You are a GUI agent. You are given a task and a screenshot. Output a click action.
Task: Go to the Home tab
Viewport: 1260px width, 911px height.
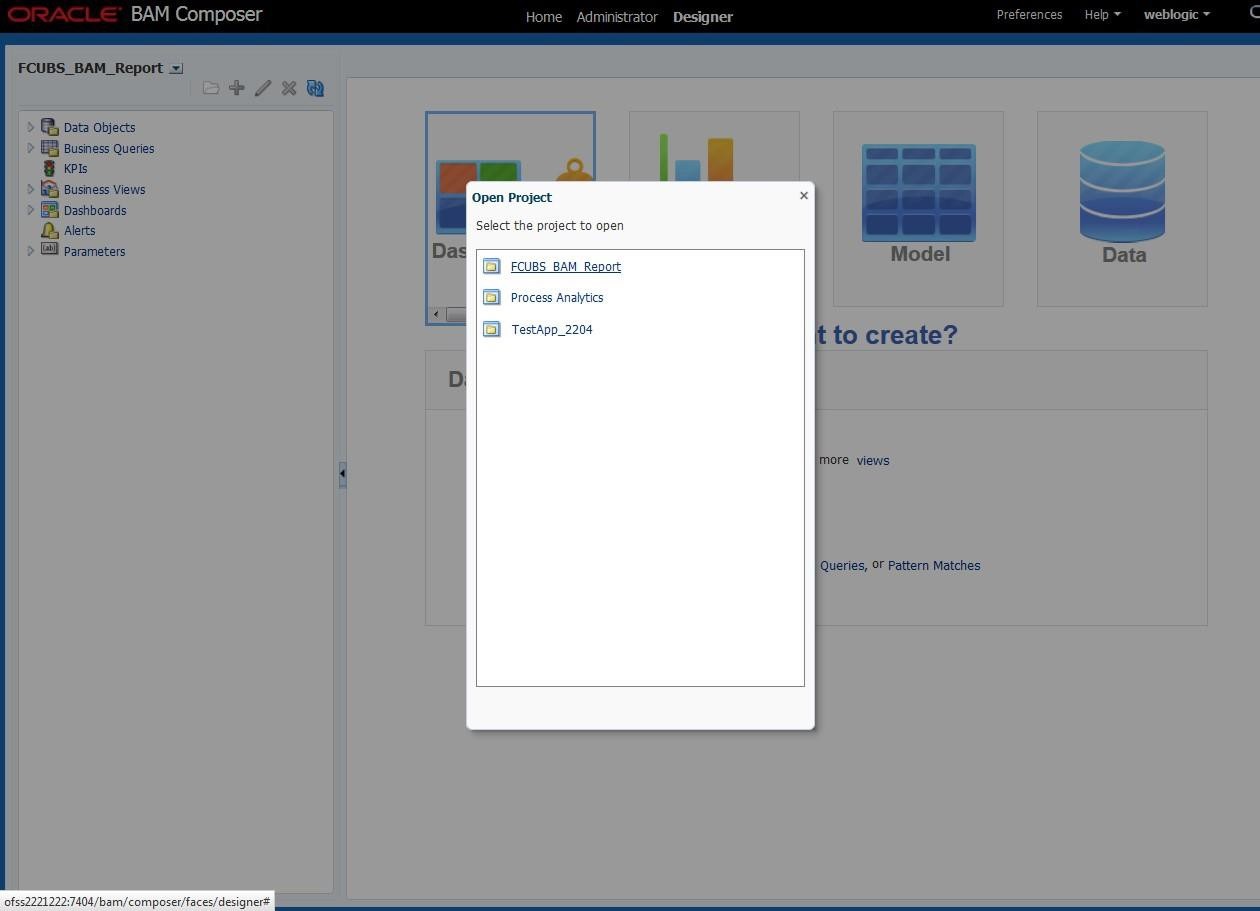pyautogui.click(x=544, y=17)
